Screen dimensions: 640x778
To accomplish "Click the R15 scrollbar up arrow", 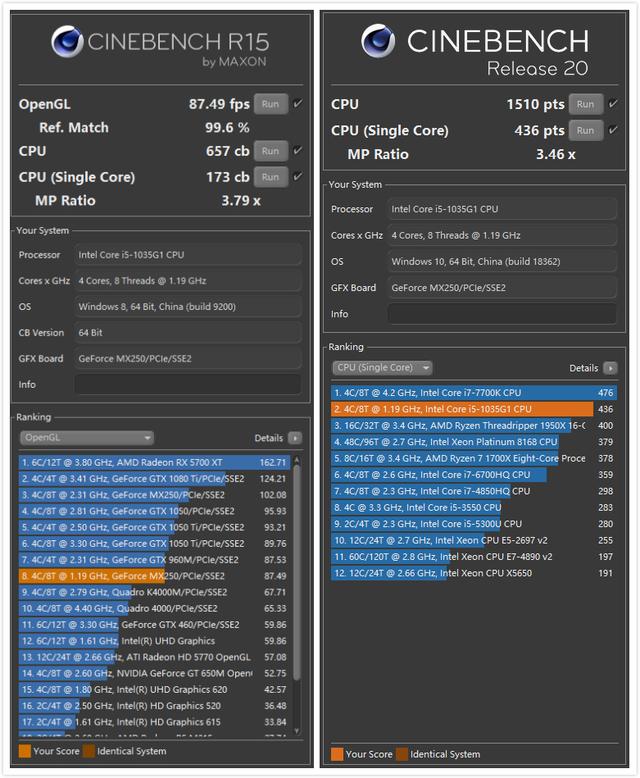I will [297, 460].
